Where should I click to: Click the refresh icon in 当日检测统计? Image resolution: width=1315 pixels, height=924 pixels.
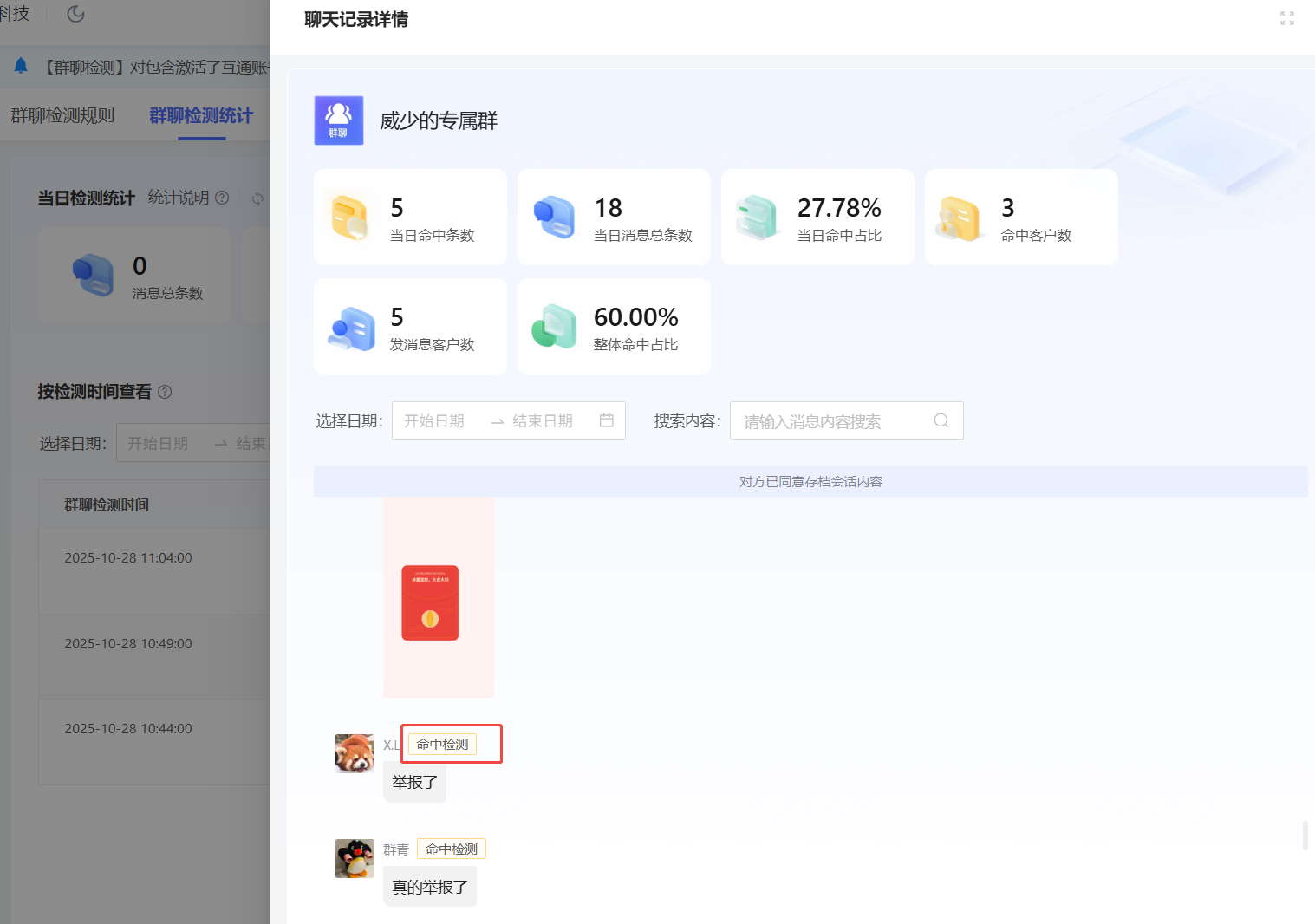click(x=257, y=198)
